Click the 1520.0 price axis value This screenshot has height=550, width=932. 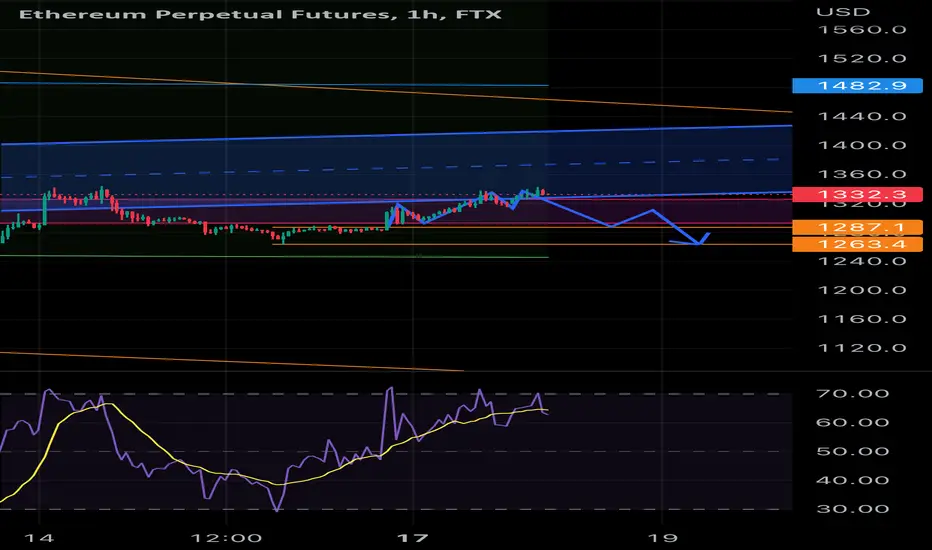tap(862, 58)
